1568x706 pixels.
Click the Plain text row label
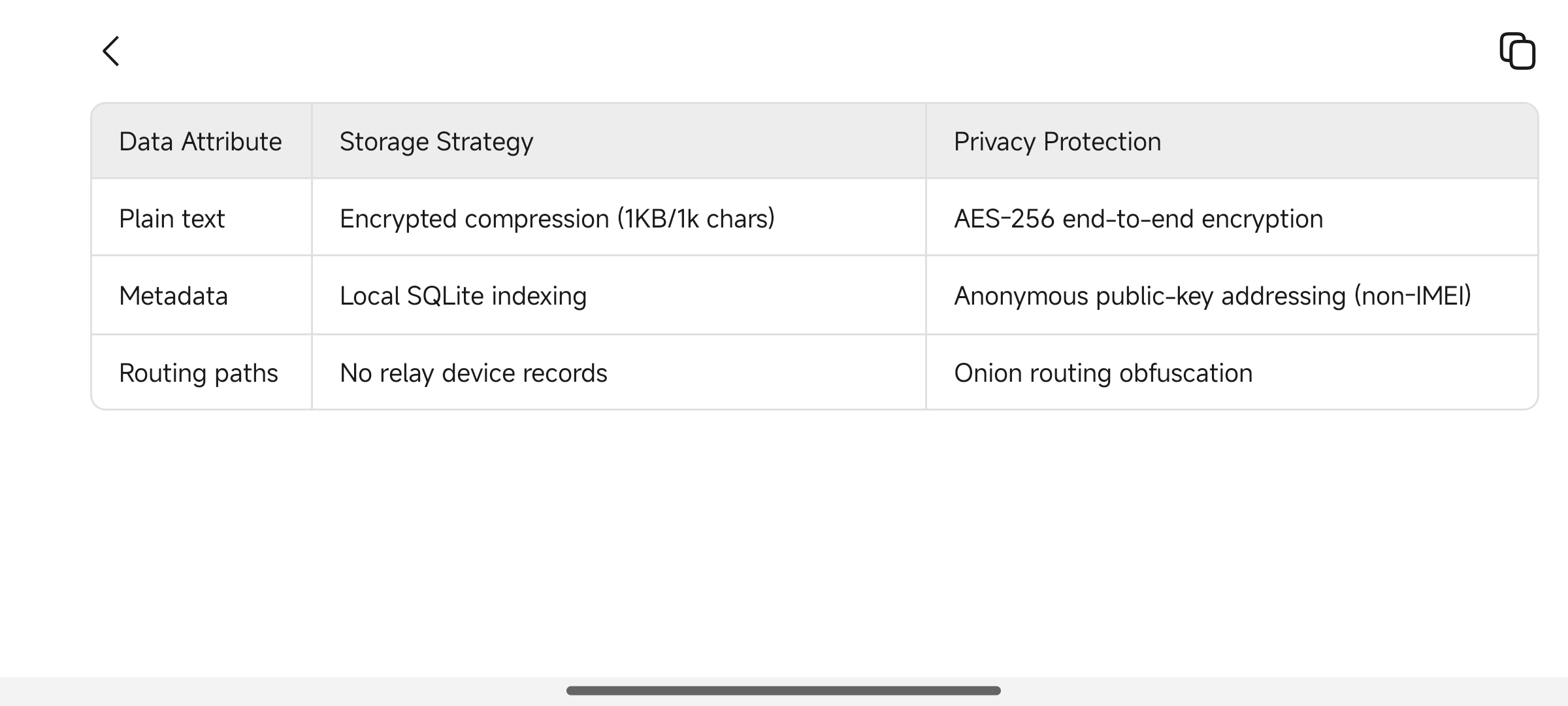172,218
